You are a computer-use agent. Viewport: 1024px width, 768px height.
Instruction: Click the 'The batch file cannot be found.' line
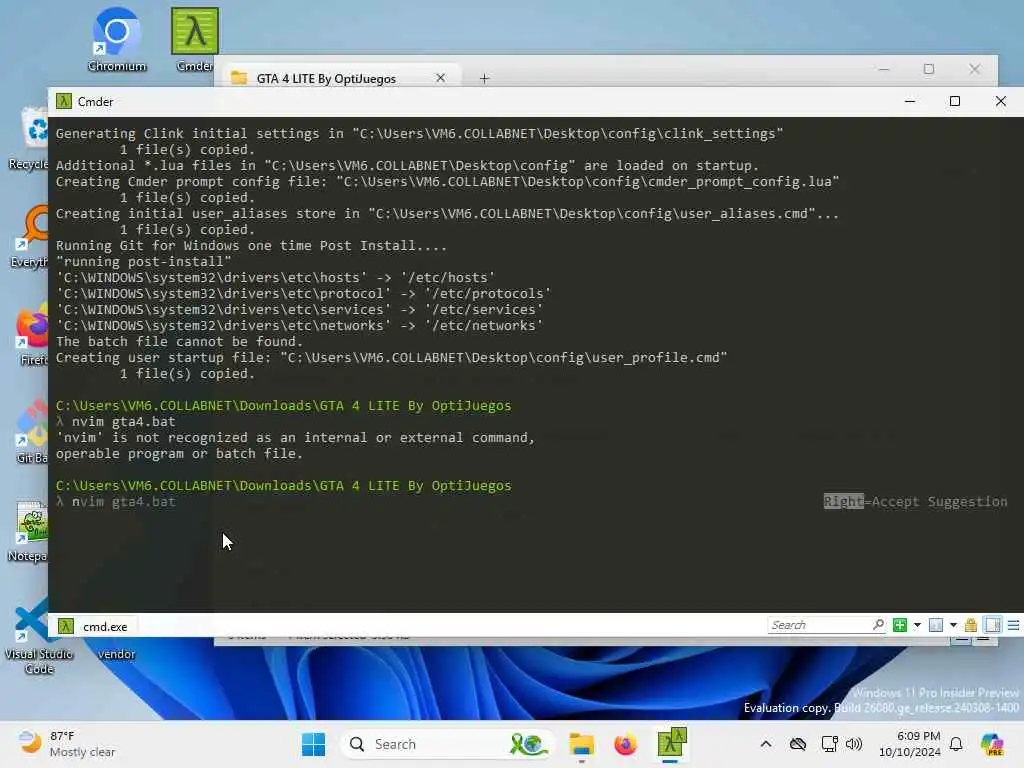click(179, 342)
